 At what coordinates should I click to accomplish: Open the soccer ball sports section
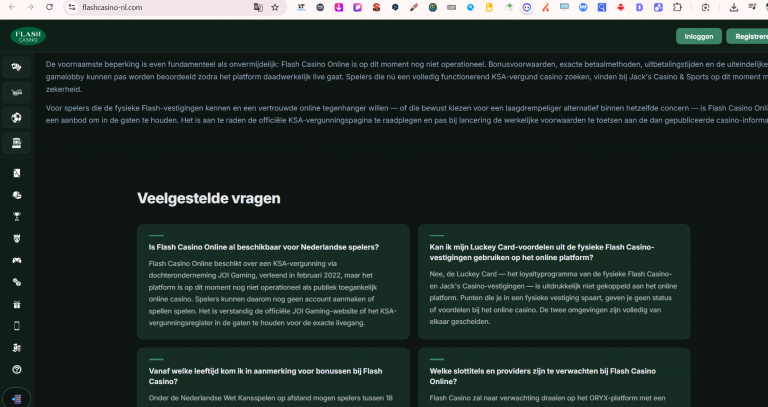click(x=17, y=118)
